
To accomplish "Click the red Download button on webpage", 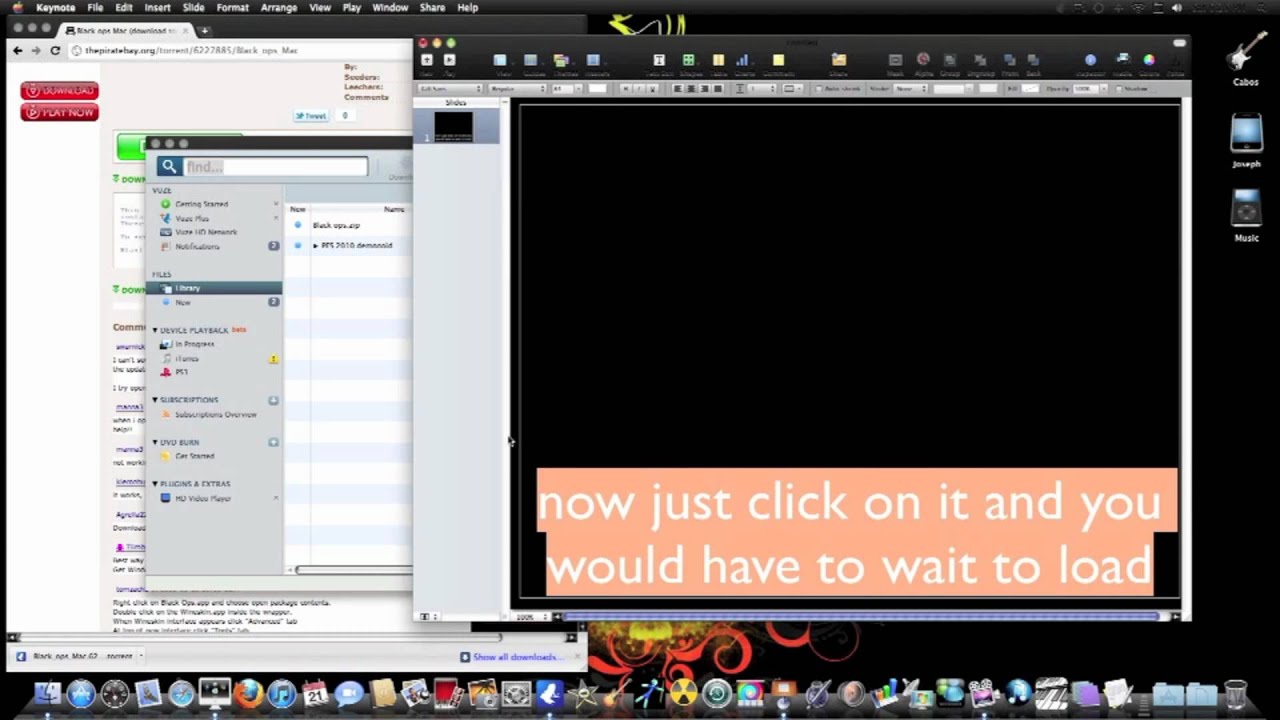I will tap(59, 91).
